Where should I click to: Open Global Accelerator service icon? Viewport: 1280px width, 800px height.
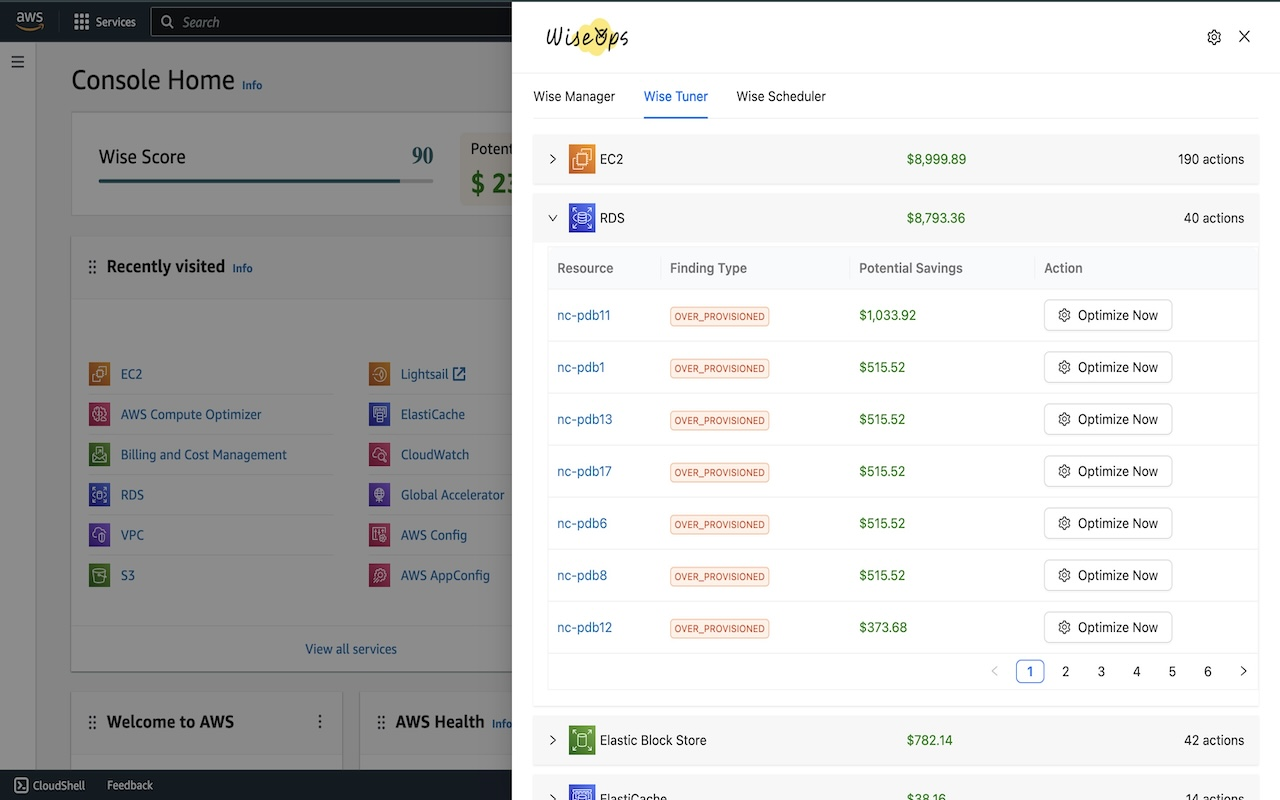(379, 495)
